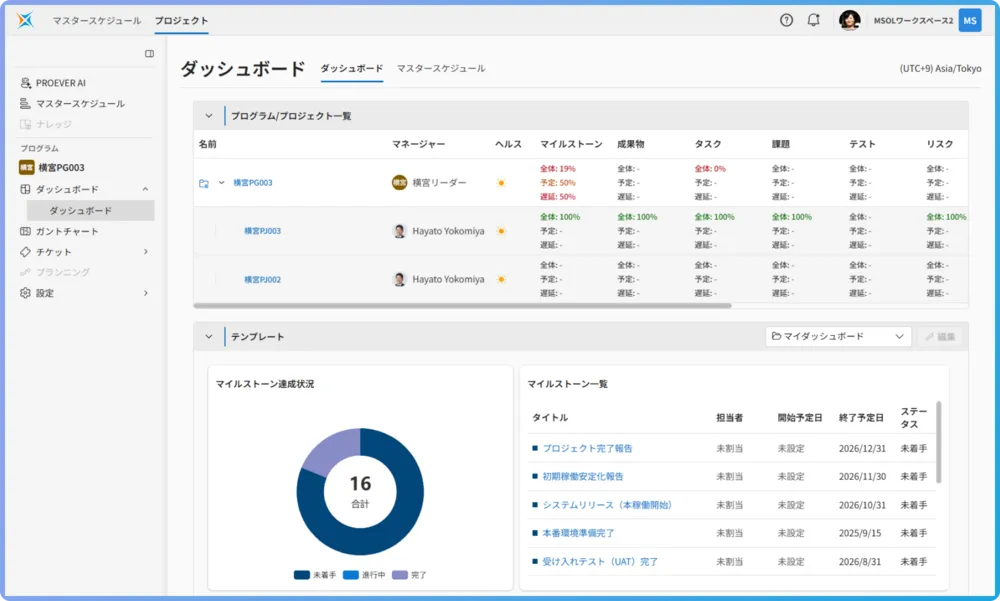Click the help question mark icon

coord(786,20)
